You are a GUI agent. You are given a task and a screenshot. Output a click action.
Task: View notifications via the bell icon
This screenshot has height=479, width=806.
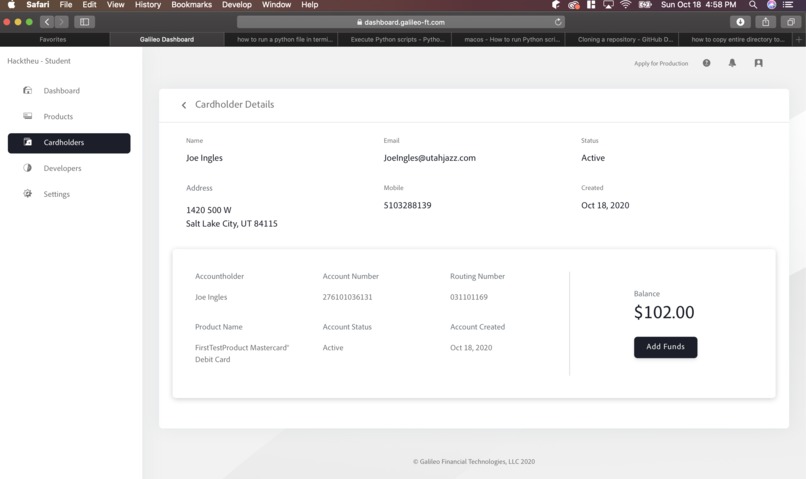click(732, 63)
